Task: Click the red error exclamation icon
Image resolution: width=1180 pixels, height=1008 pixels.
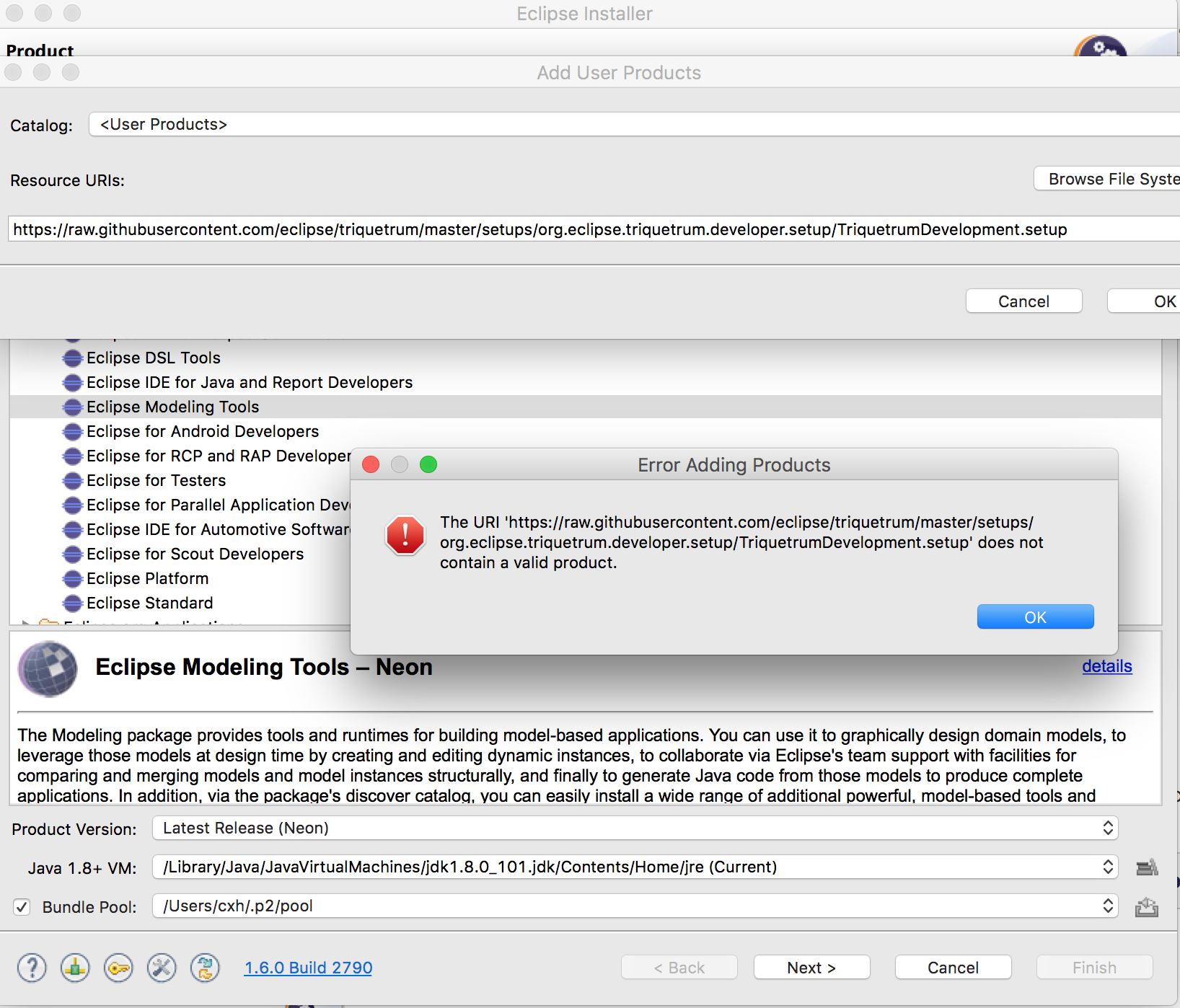Action: (x=405, y=535)
